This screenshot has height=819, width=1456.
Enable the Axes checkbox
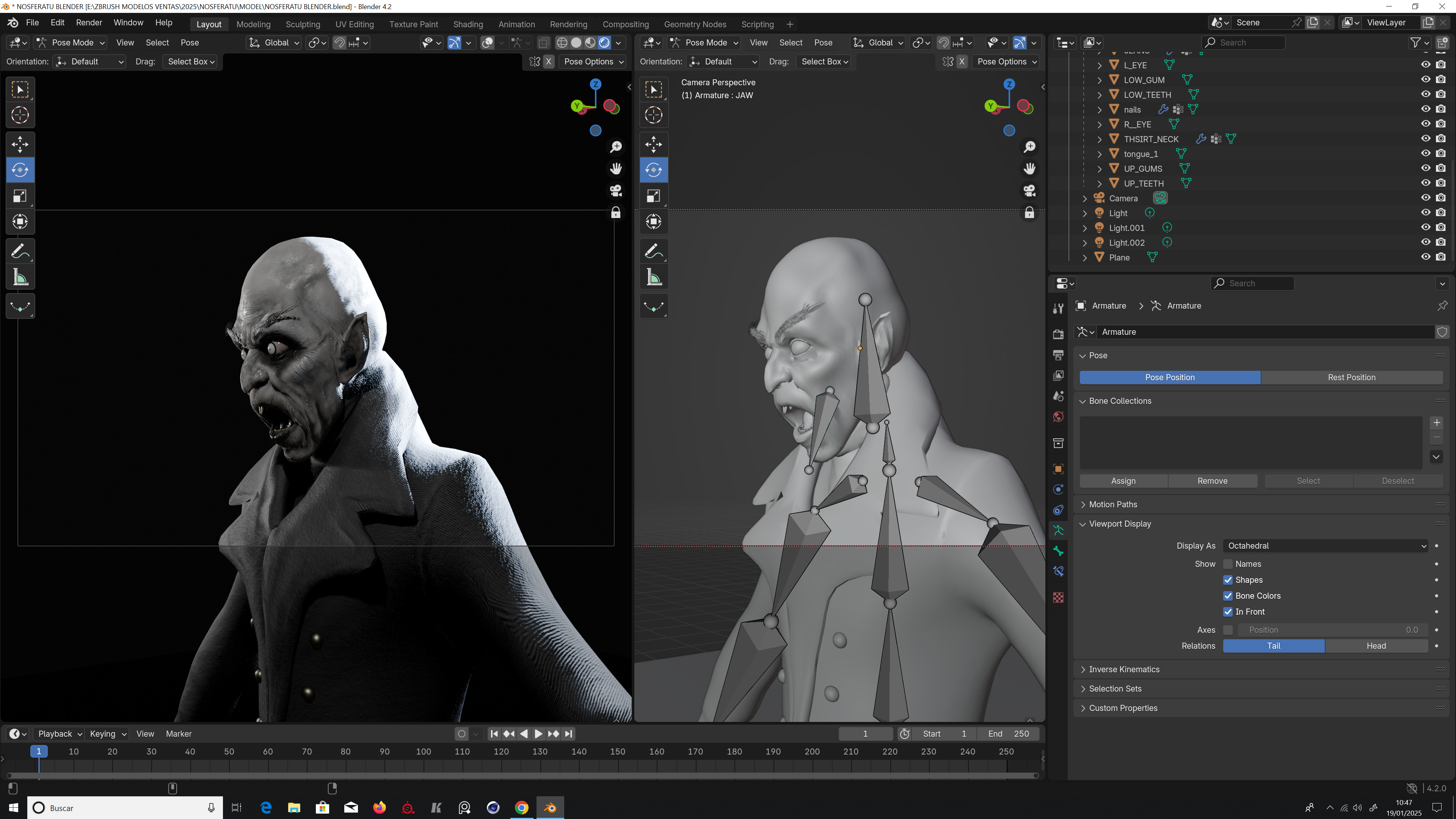(1228, 630)
